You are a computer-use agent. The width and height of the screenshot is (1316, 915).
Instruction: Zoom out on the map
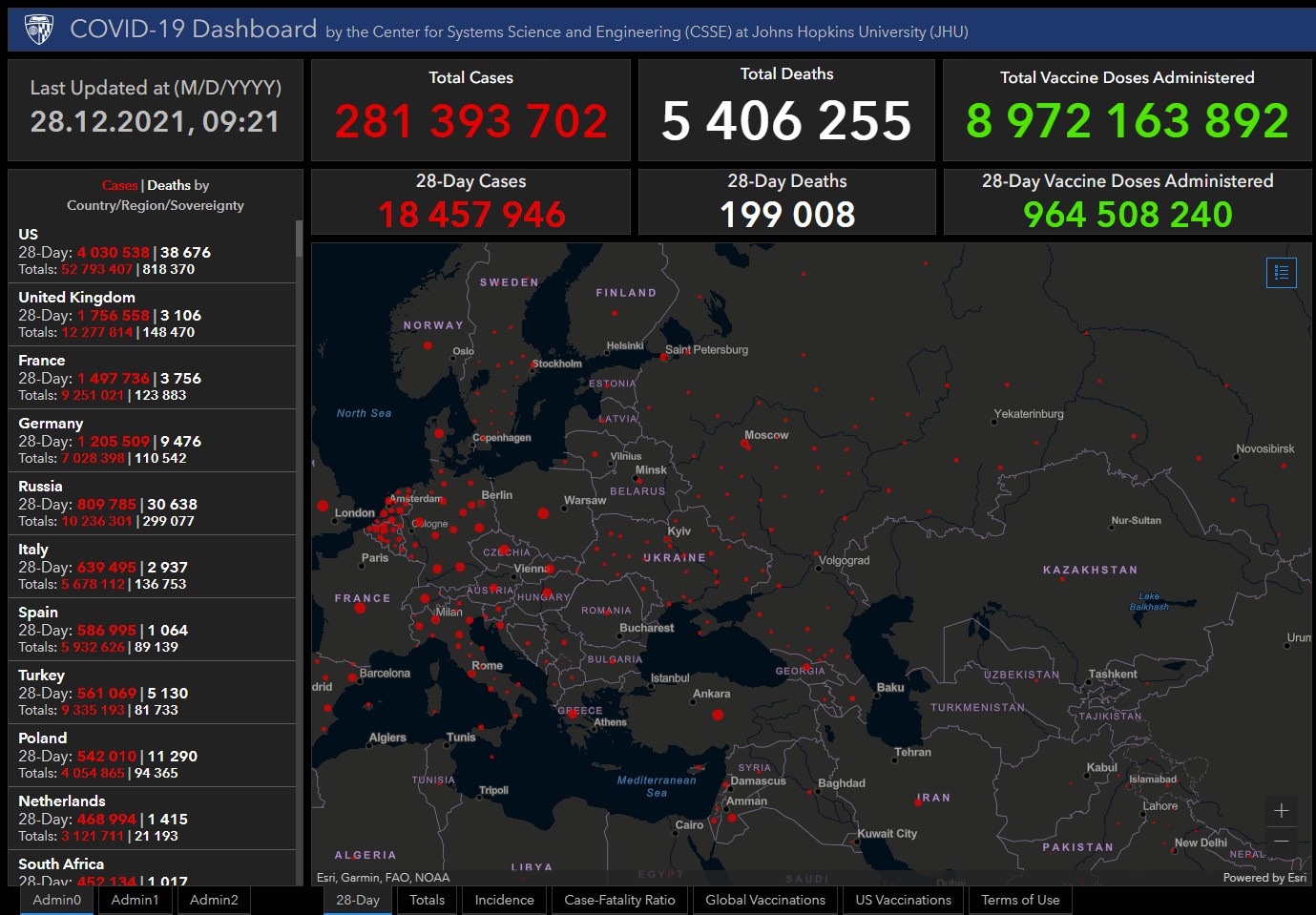(1281, 842)
